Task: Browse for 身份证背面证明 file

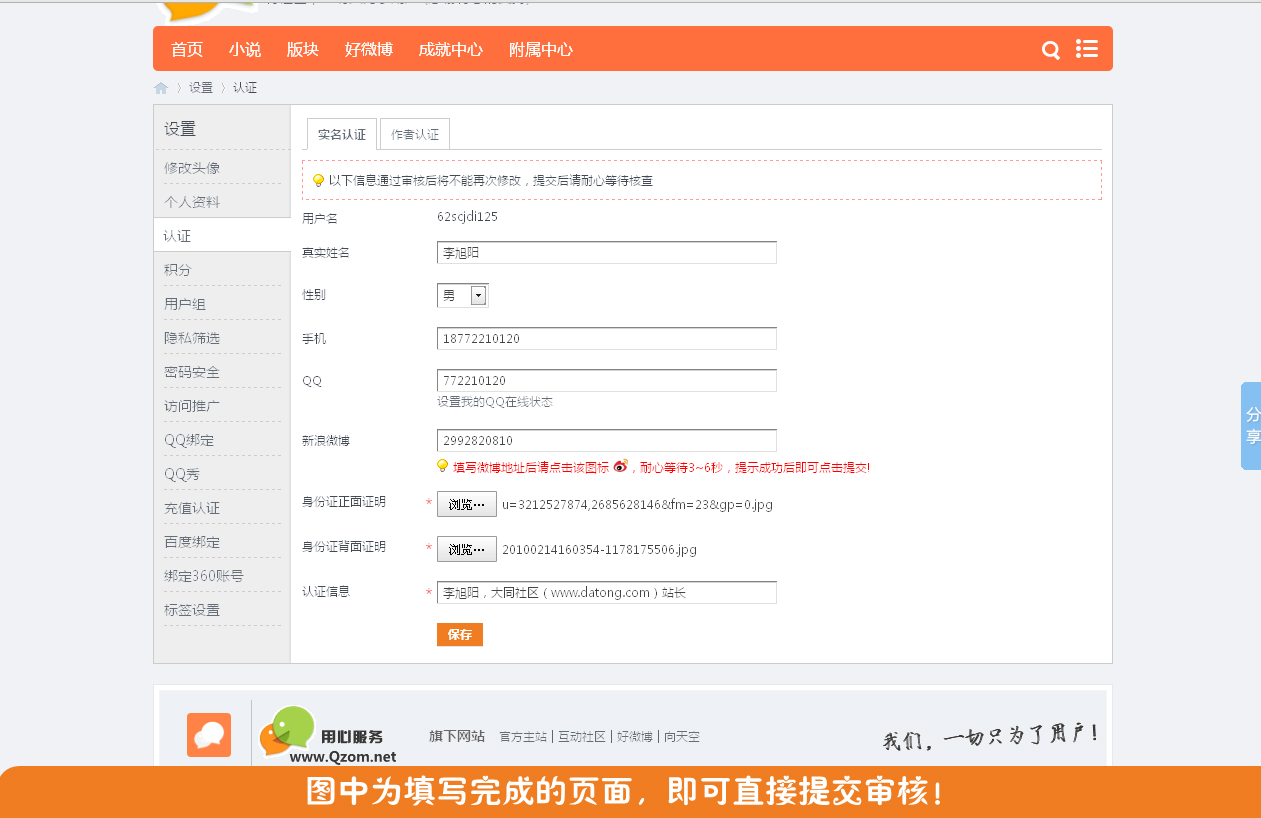Action: (466, 549)
